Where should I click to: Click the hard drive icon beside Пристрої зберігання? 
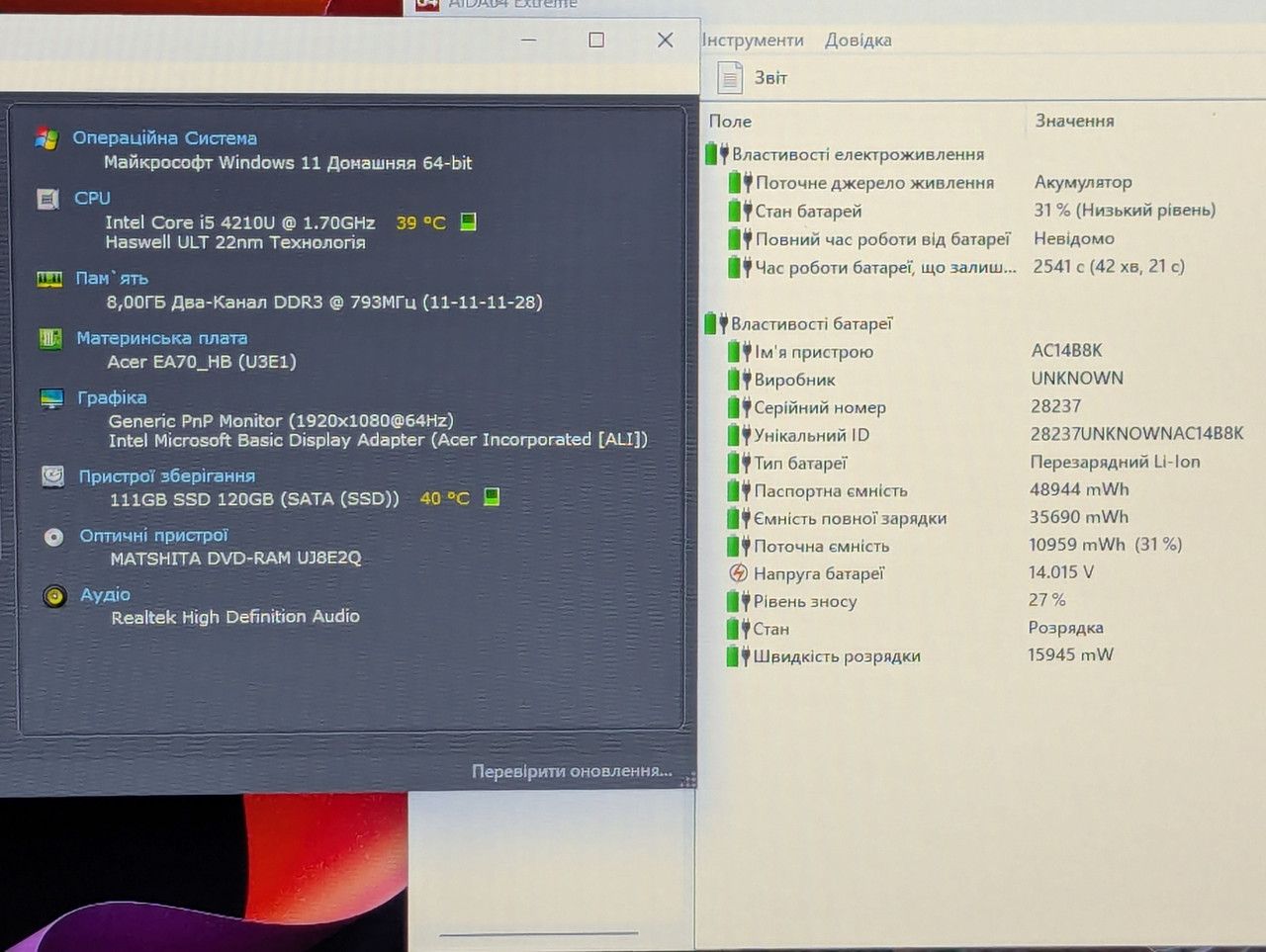[52, 476]
